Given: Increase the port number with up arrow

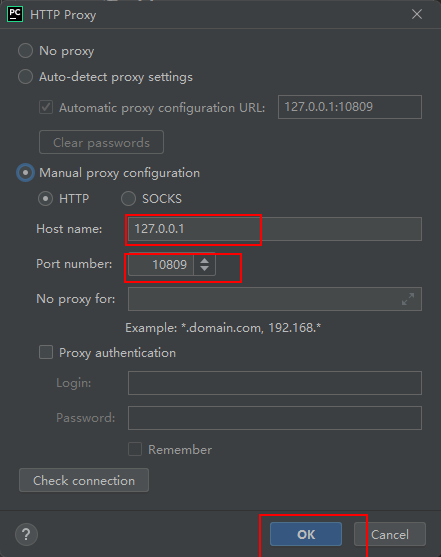Looking at the screenshot, I should (x=204, y=260).
